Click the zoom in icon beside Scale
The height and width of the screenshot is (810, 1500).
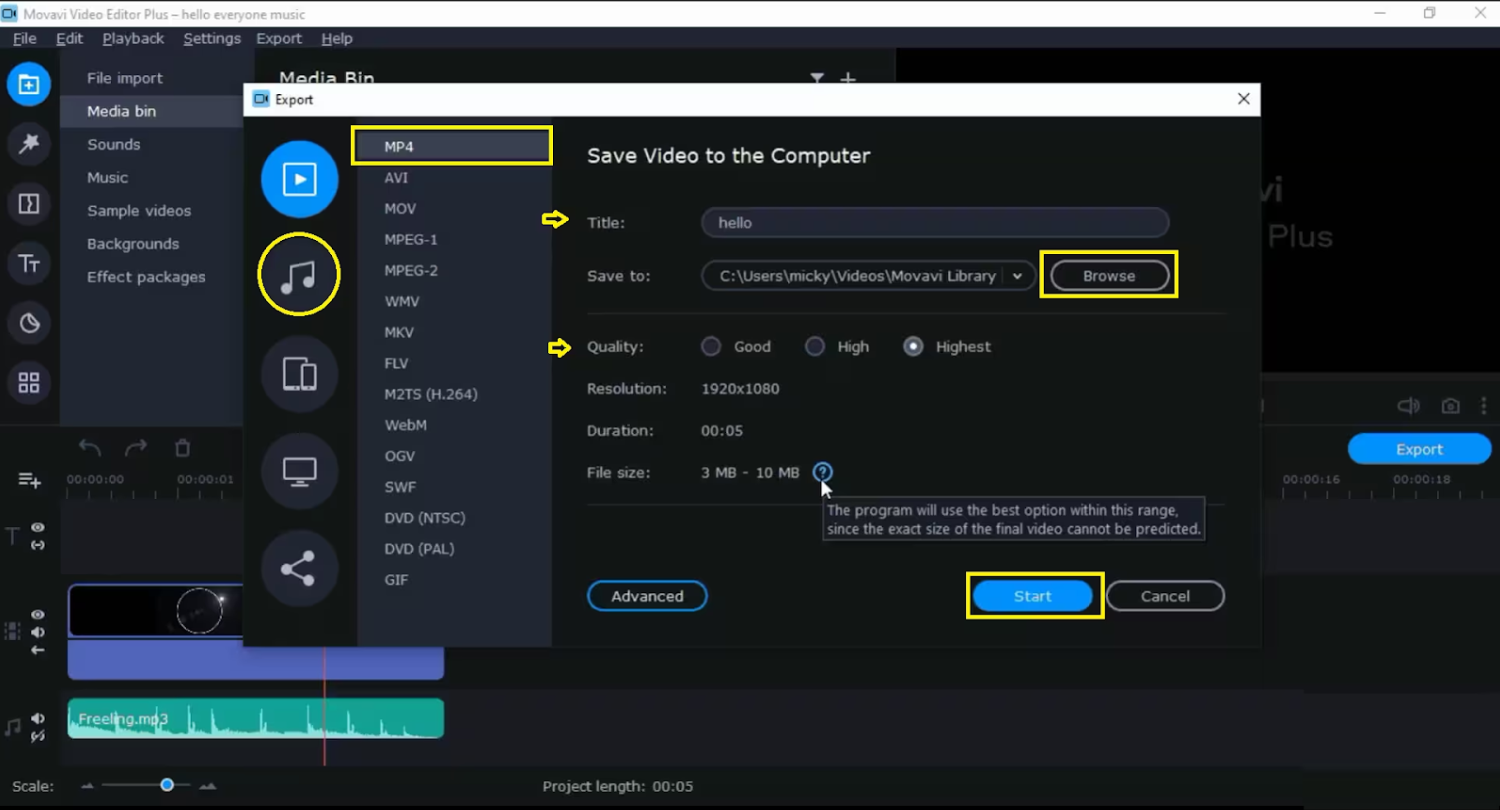pyautogui.click(x=208, y=786)
